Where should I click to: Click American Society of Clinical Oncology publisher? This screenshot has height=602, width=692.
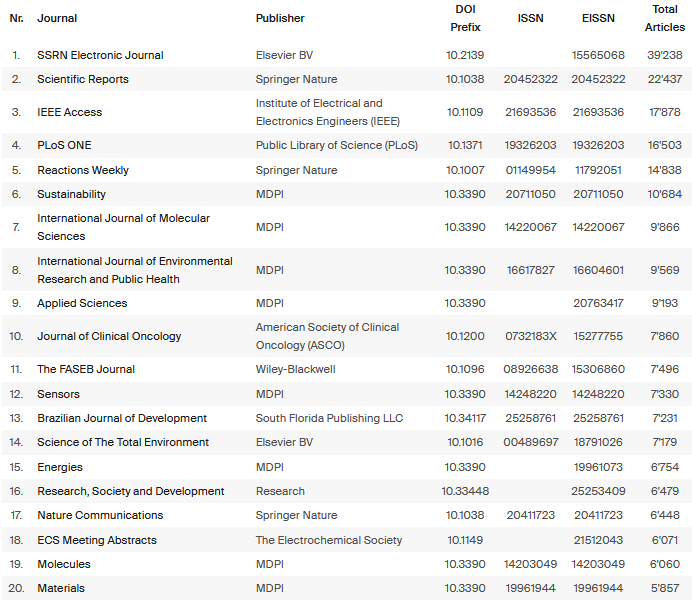(x=327, y=336)
